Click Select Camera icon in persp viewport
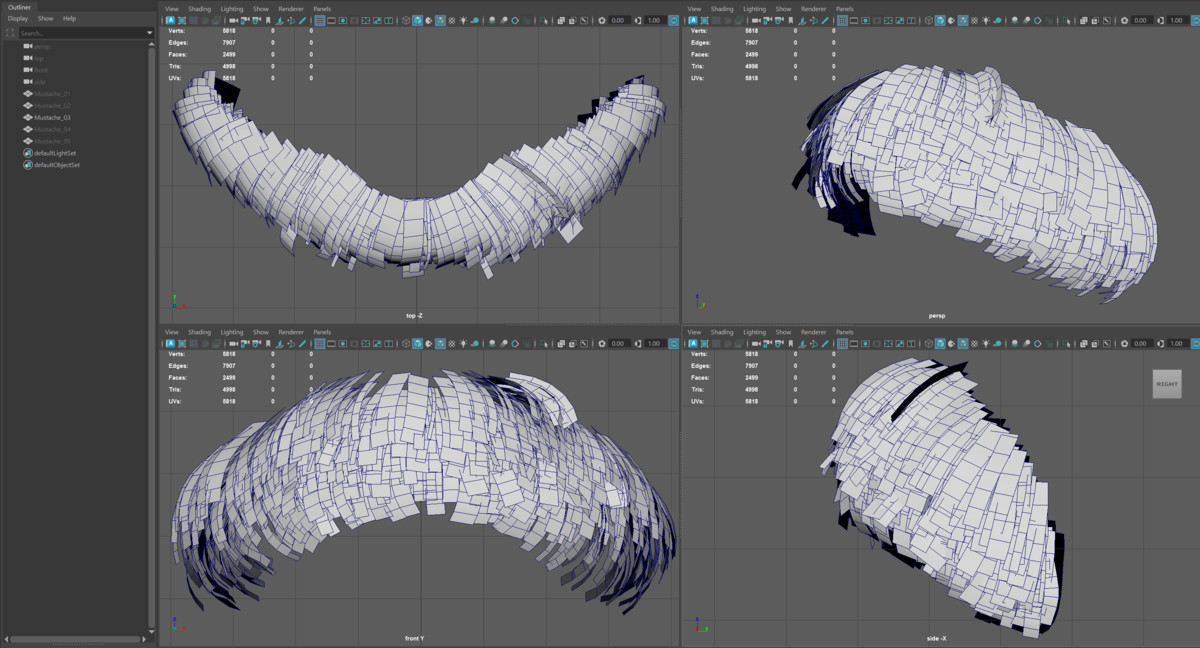This screenshot has width=1200, height=648. tap(756, 20)
